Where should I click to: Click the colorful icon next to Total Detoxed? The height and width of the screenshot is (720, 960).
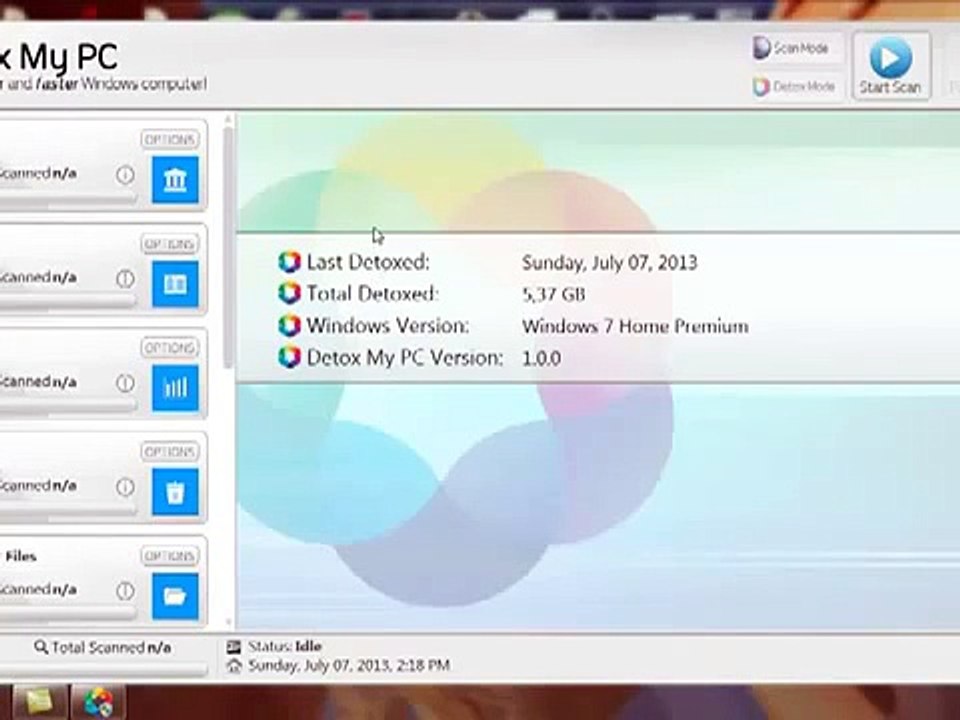pos(289,293)
